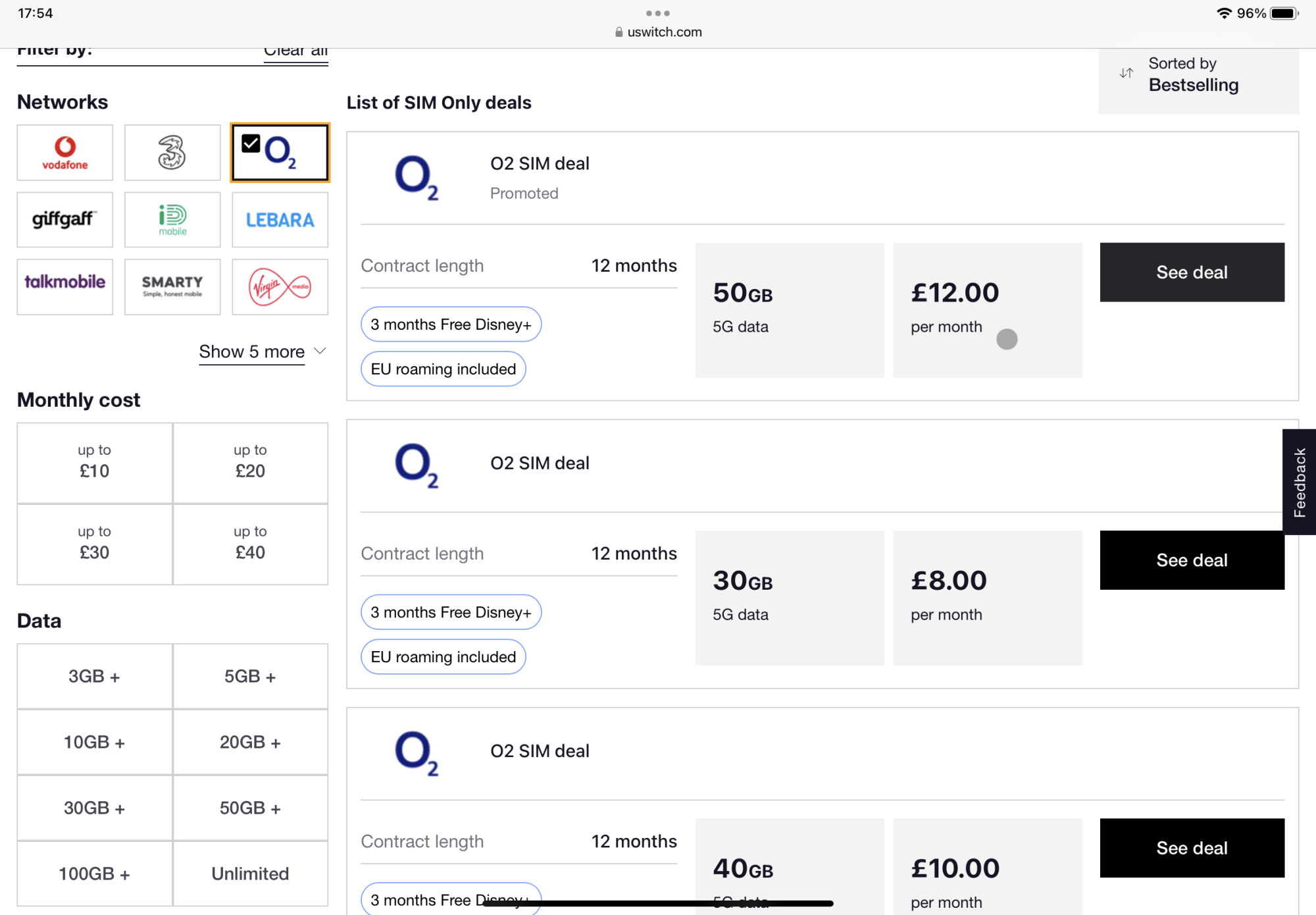
Task: Select the 3 months Free Disney+ tag on 50GB deal
Action: 451,325
